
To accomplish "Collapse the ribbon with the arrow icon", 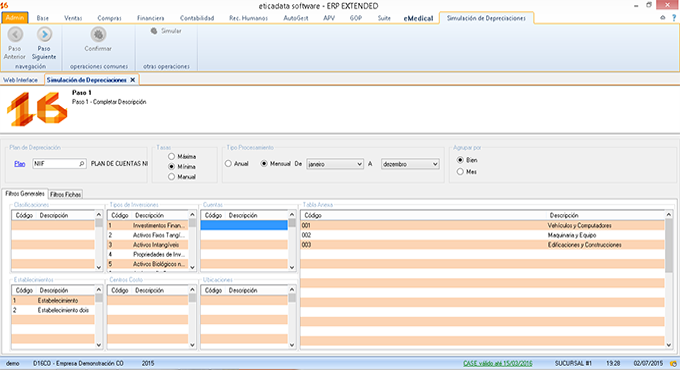I will (663, 18).
